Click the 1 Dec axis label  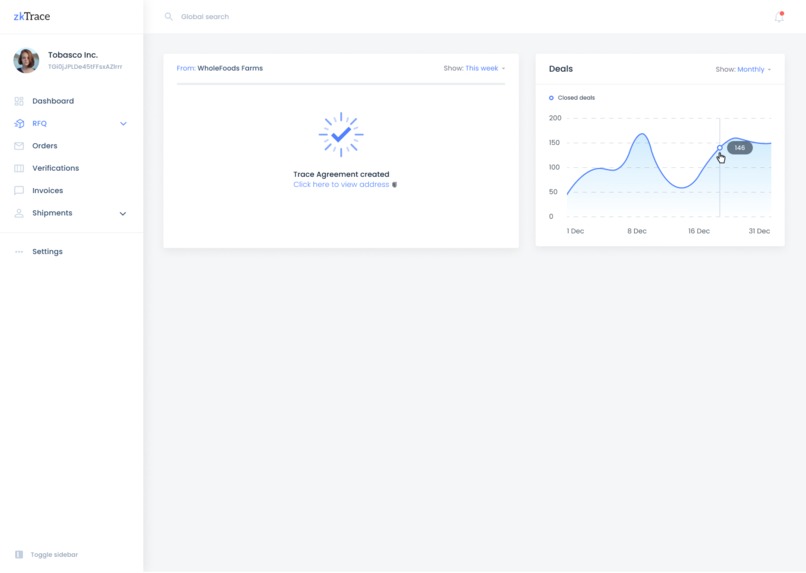coord(575,231)
